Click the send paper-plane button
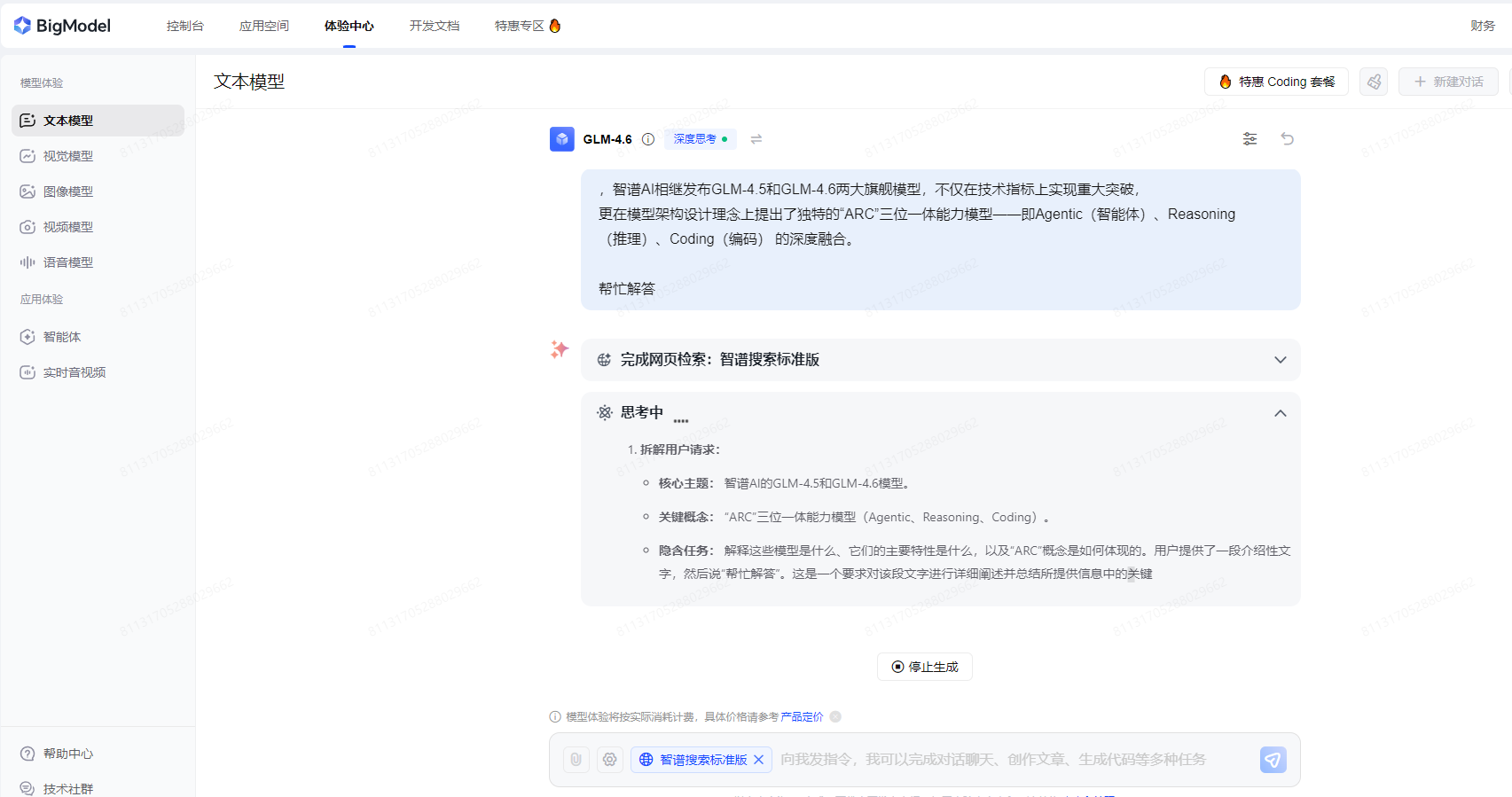The image size is (1512, 797). pyautogui.click(x=1273, y=760)
